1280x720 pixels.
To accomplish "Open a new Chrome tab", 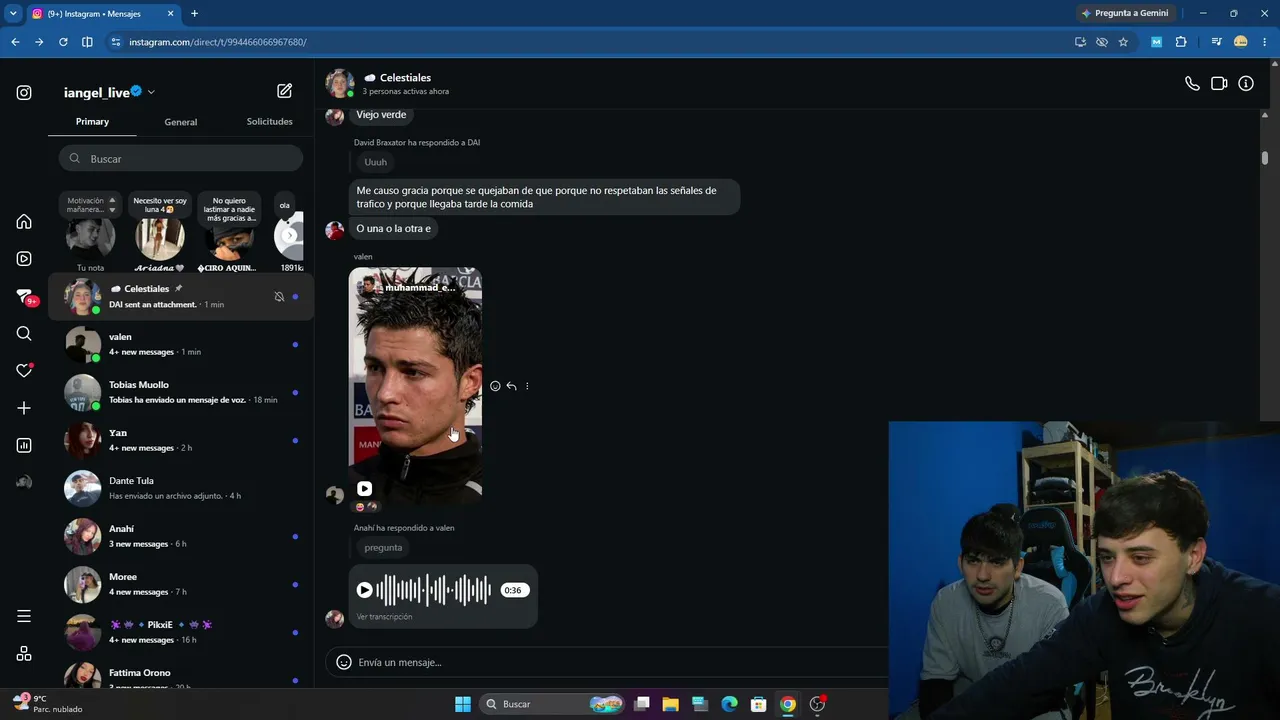I will tap(194, 14).
